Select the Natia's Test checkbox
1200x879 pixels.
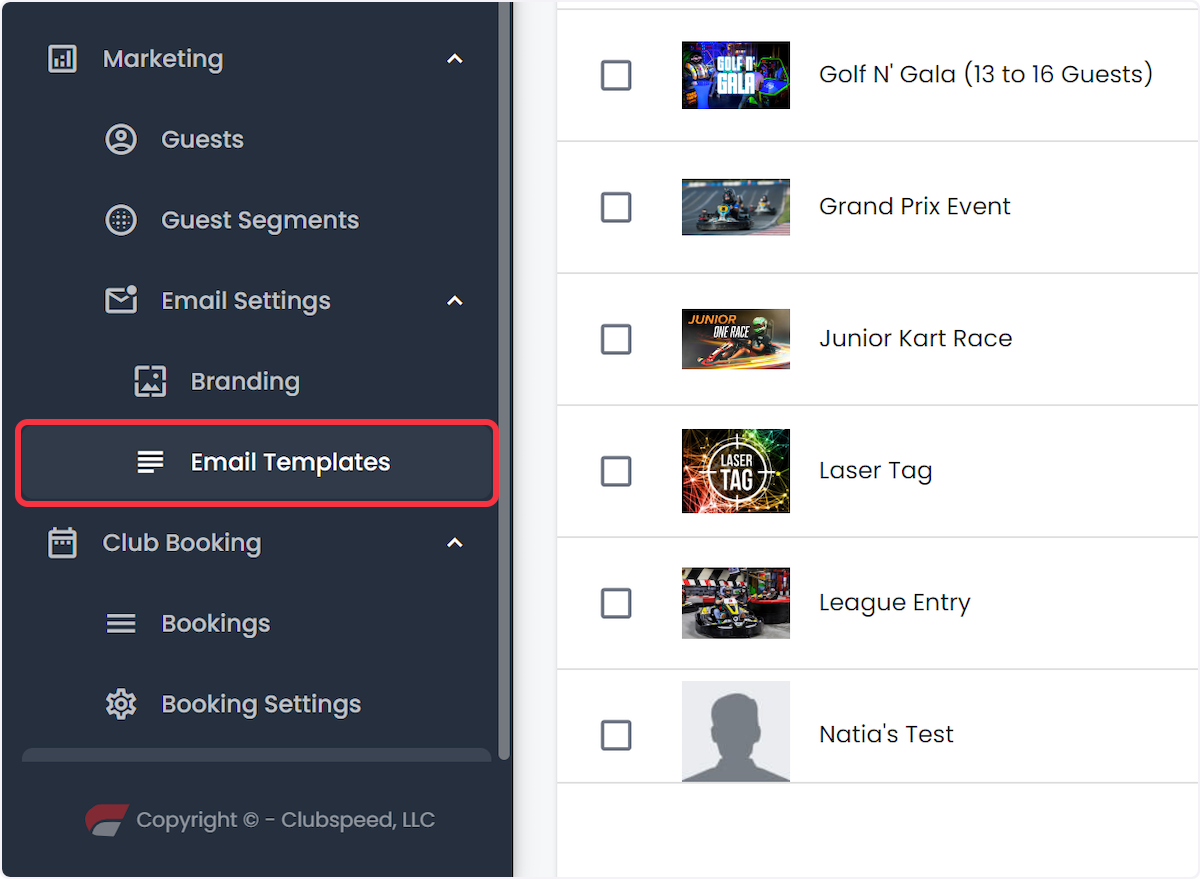(x=616, y=735)
